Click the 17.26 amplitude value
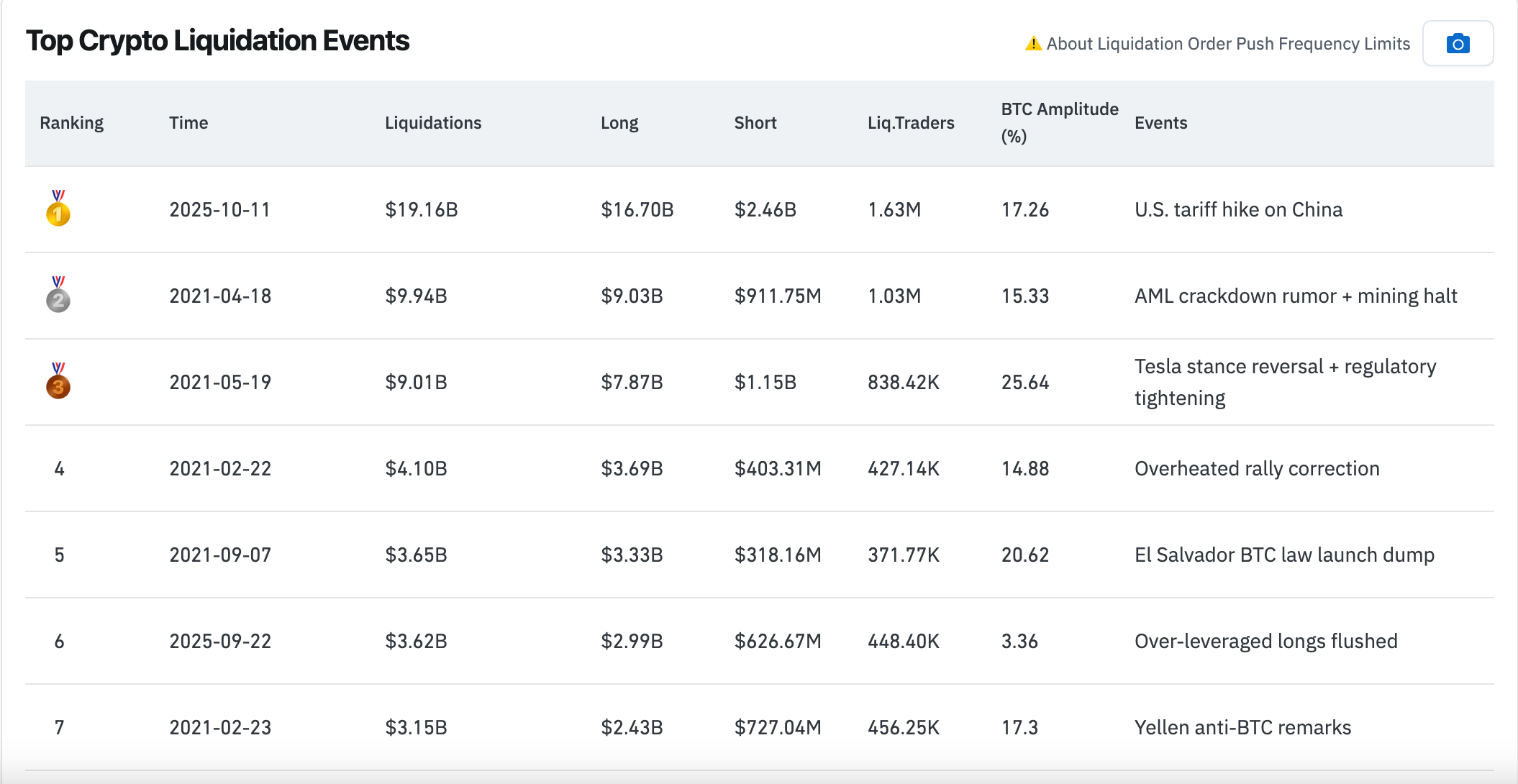1518x784 pixels. (1025, 209)
